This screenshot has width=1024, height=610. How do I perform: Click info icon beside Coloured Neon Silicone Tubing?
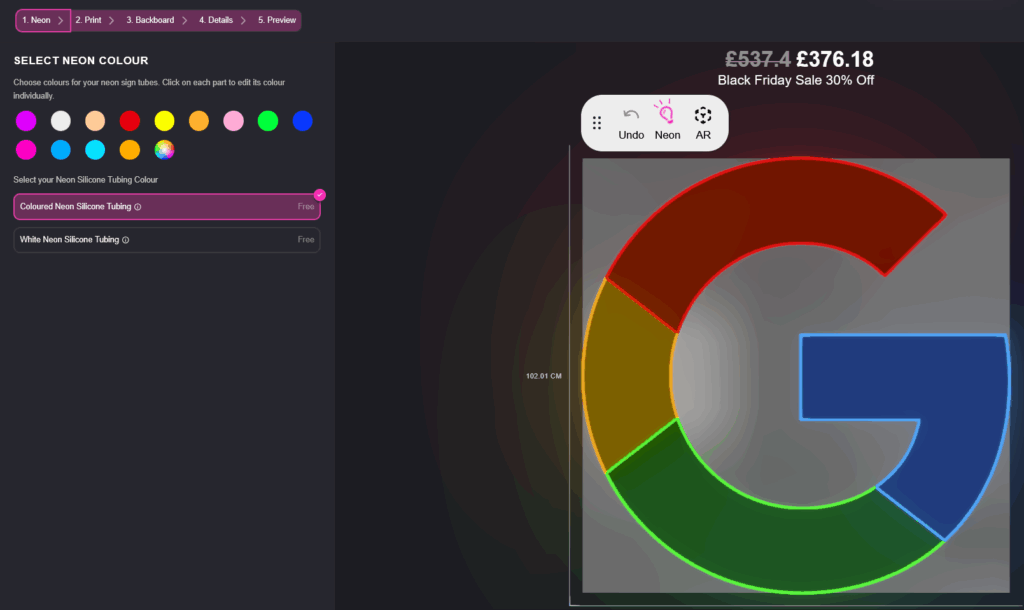[138, 207]
